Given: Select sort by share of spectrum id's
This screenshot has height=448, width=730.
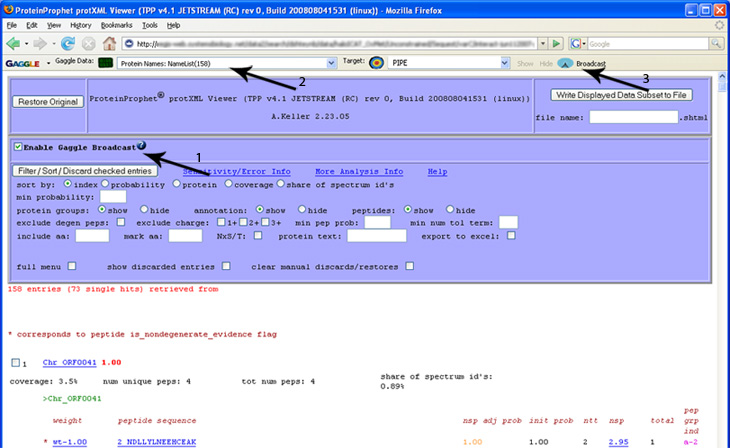Looking at the screenshot, I should click(280, 184).
